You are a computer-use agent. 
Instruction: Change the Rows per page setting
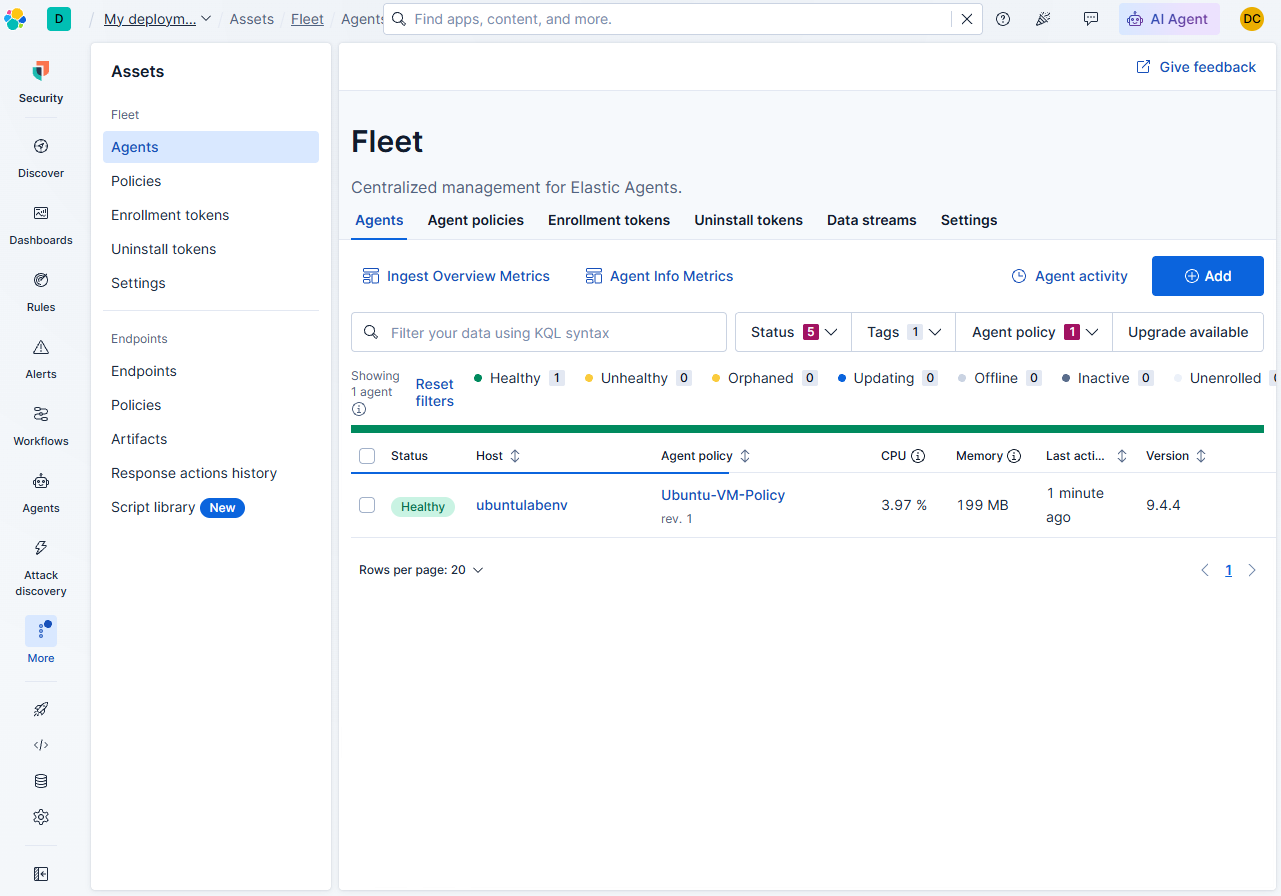421,570
